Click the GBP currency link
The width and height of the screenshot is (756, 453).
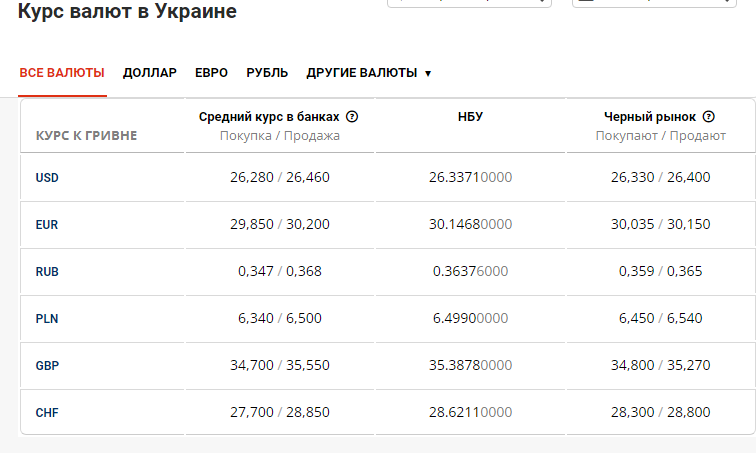(x=47, y=366)
